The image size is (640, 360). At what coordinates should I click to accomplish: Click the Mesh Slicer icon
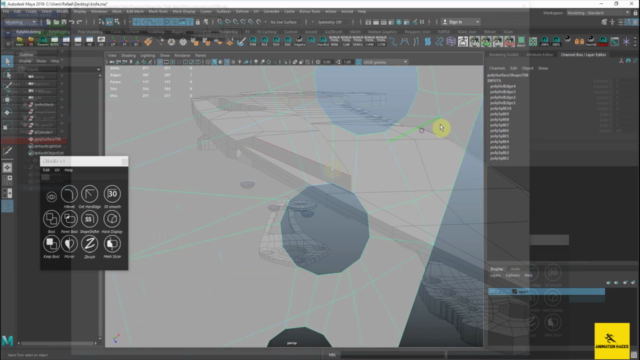coord(112,244)
